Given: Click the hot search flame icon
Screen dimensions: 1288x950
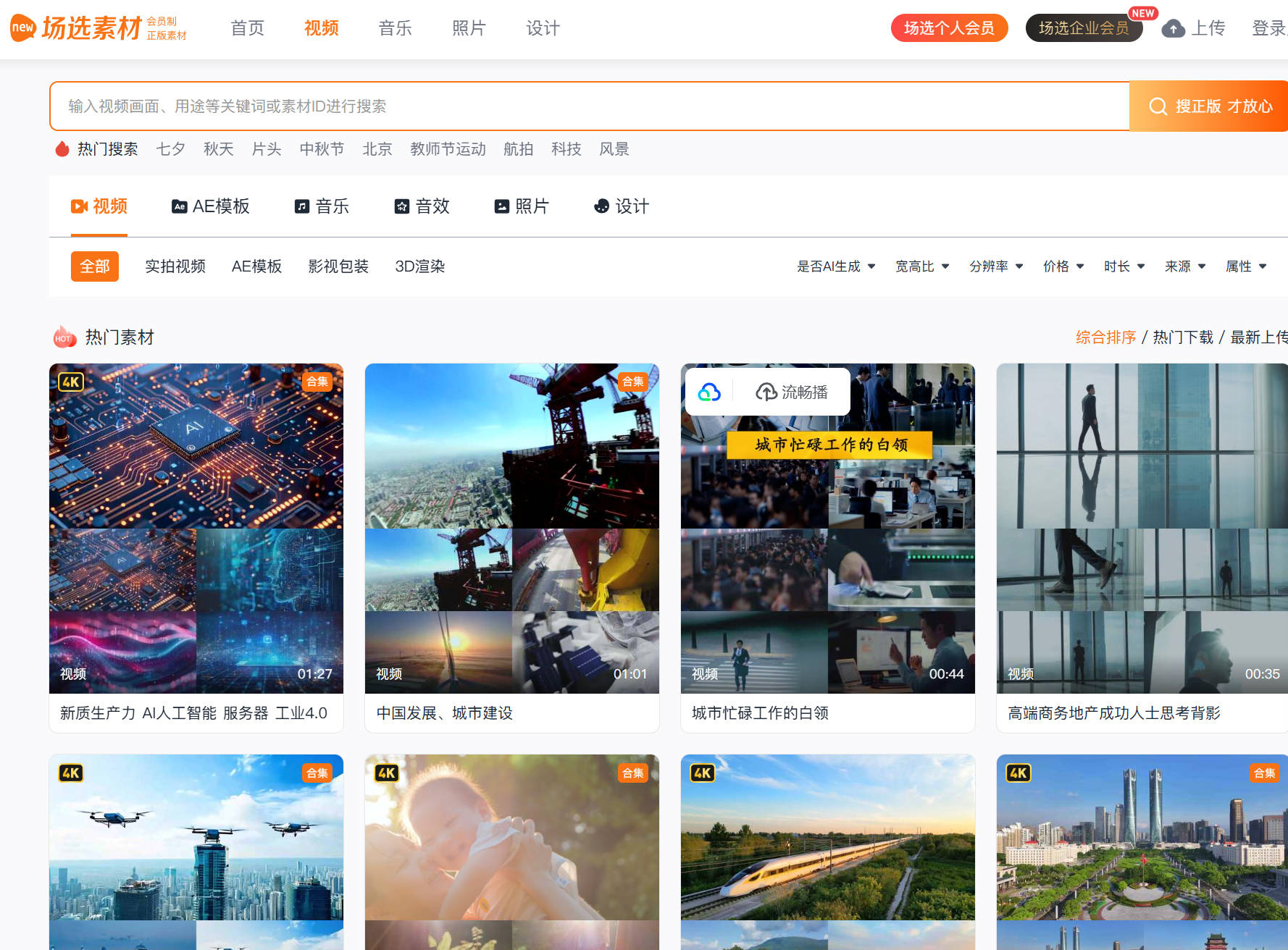Looking at the screenshot, I should pos(62,149).
